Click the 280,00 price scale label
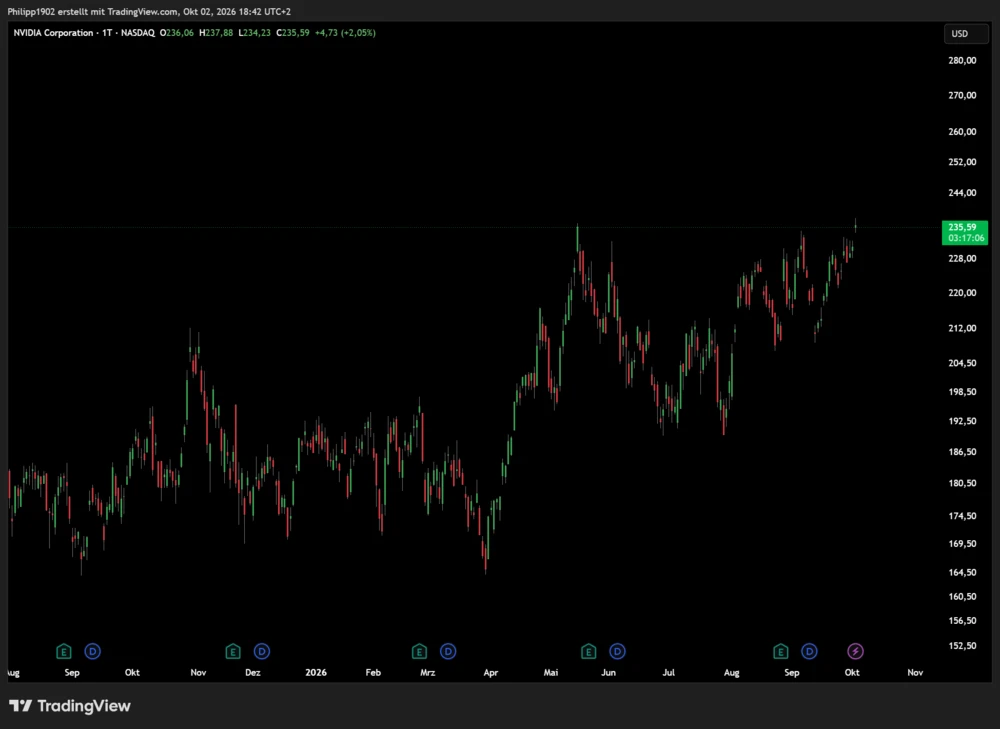Viewport: 1000px width, 729px height. click(x=962, y=60)
